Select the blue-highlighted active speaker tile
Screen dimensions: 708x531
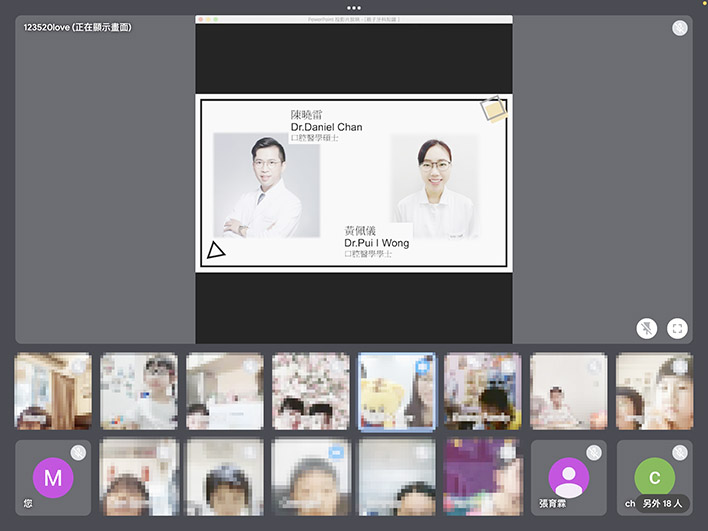396,392
